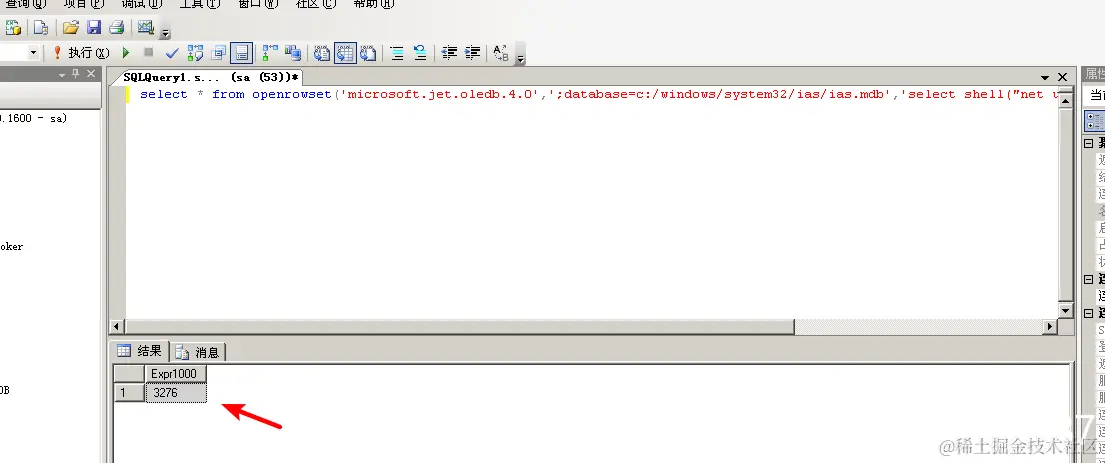This screenshot has width=1105, height=463.
Task: Click the Expr1000 column header
Action: click(175, 374)
